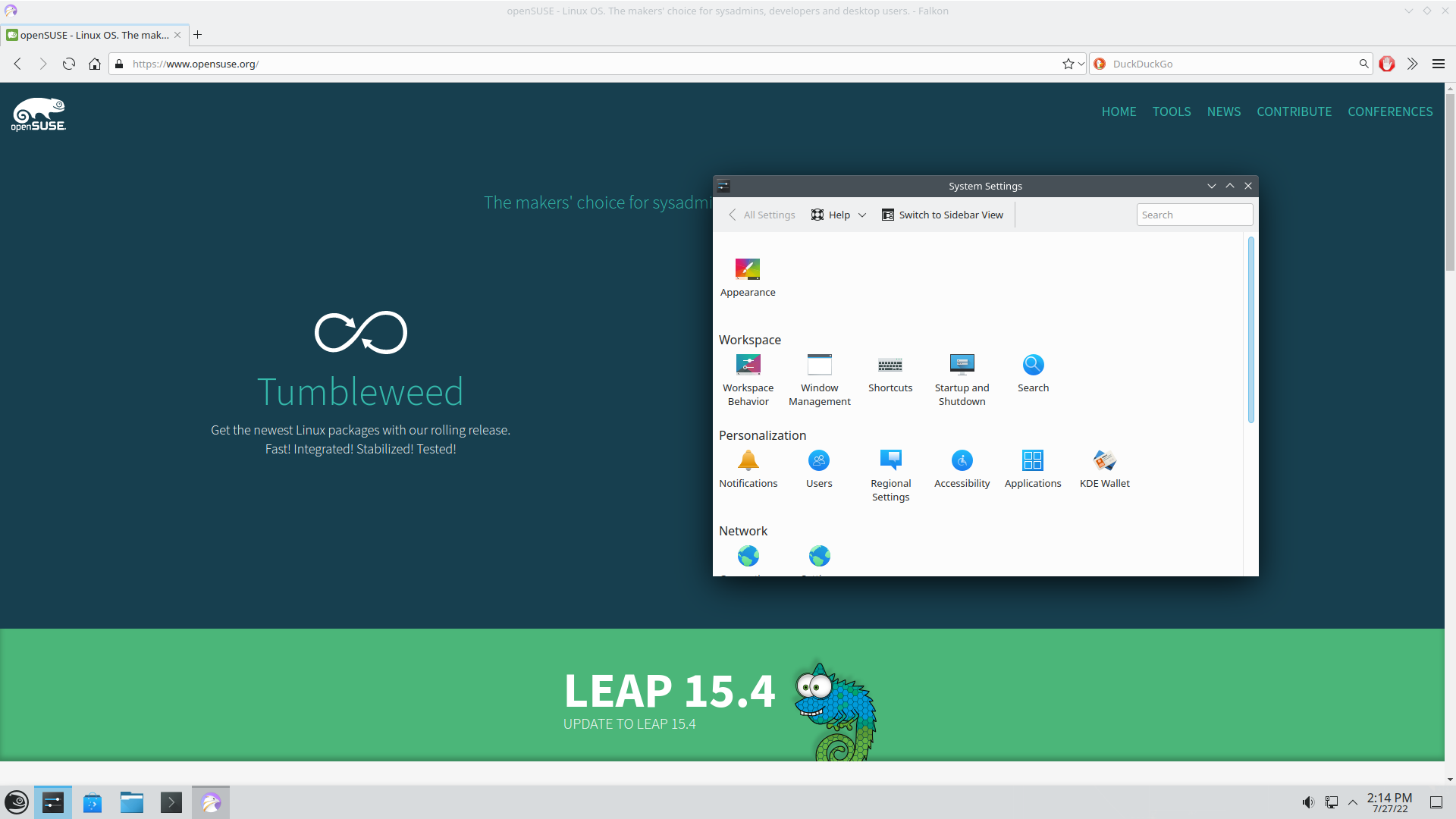Viewport: 1456px width, 819px height.
Task: Click System Settings taskbar entry
Action: click(x=53, y=802)
